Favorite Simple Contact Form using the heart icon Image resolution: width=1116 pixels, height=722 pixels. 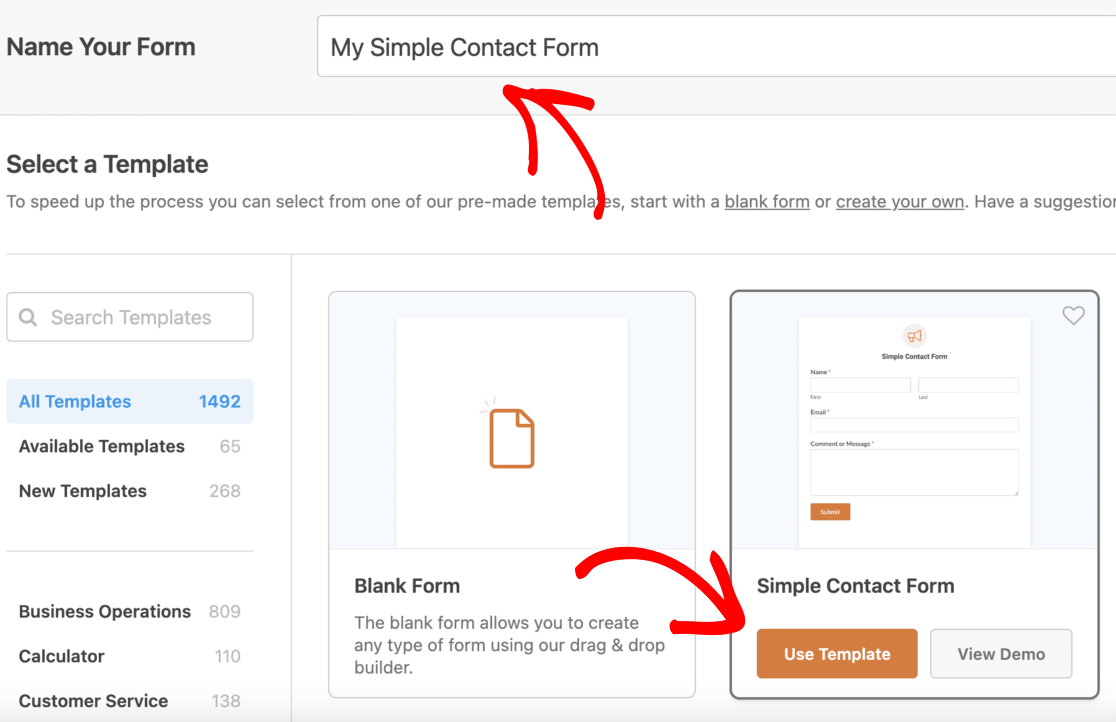coord(1073,315)
